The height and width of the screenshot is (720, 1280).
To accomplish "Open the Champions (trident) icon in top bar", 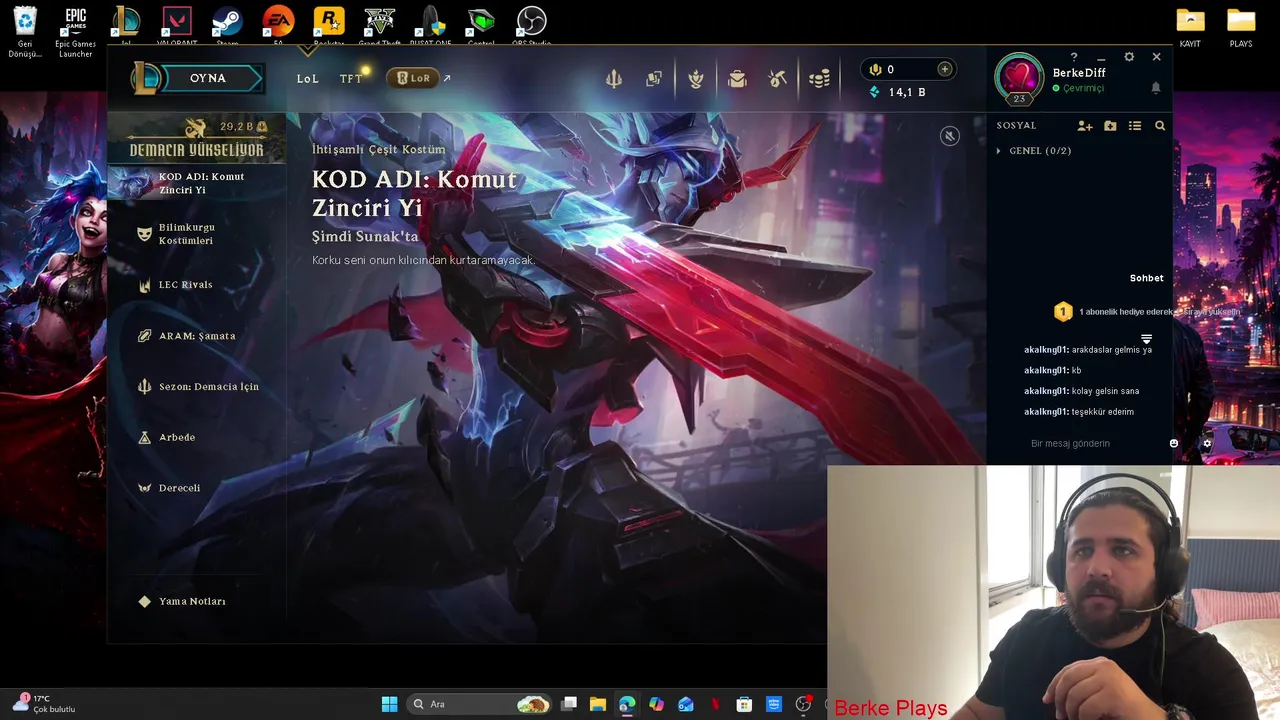I will point(614,79).
